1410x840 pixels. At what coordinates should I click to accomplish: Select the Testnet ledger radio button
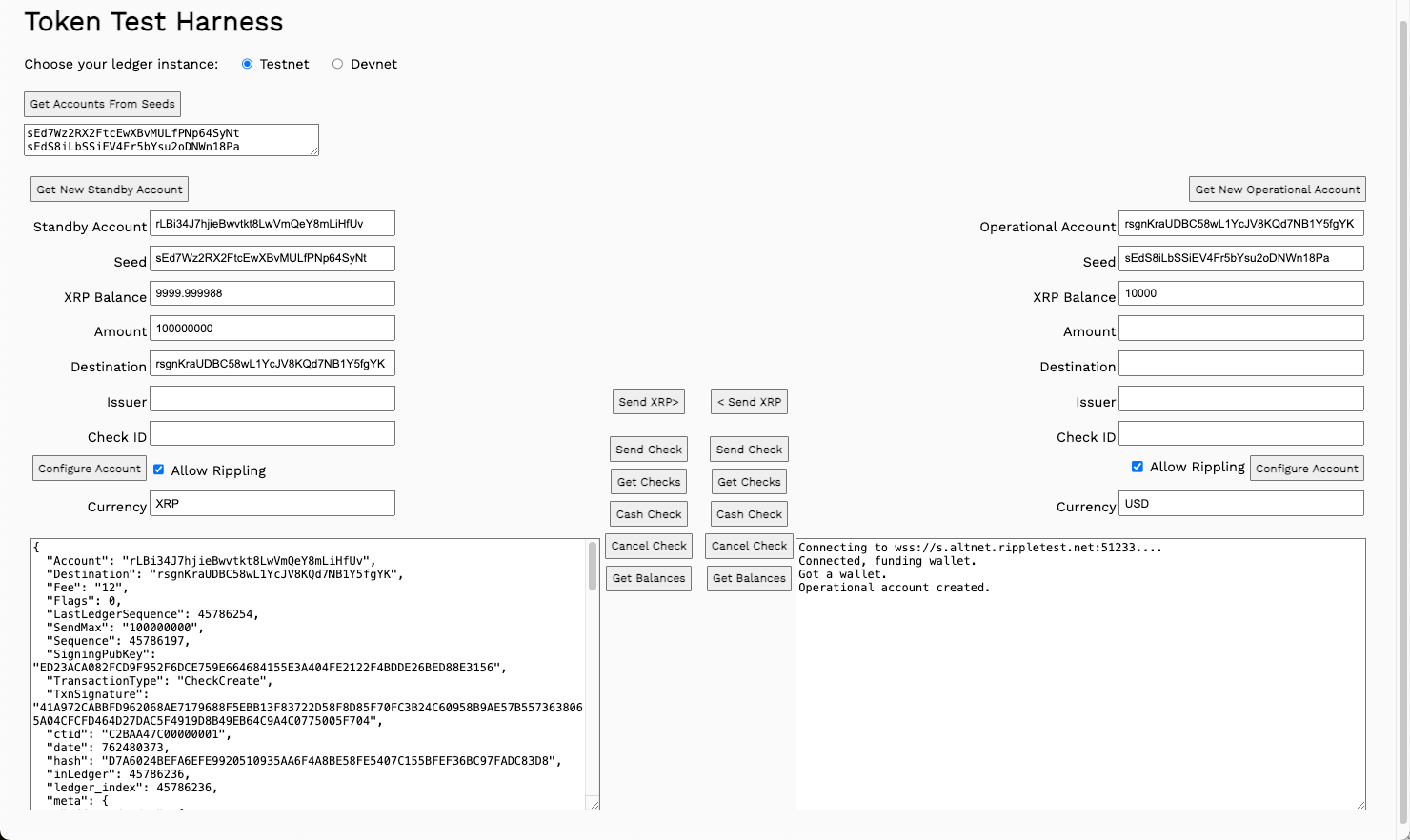pos(248,64)
